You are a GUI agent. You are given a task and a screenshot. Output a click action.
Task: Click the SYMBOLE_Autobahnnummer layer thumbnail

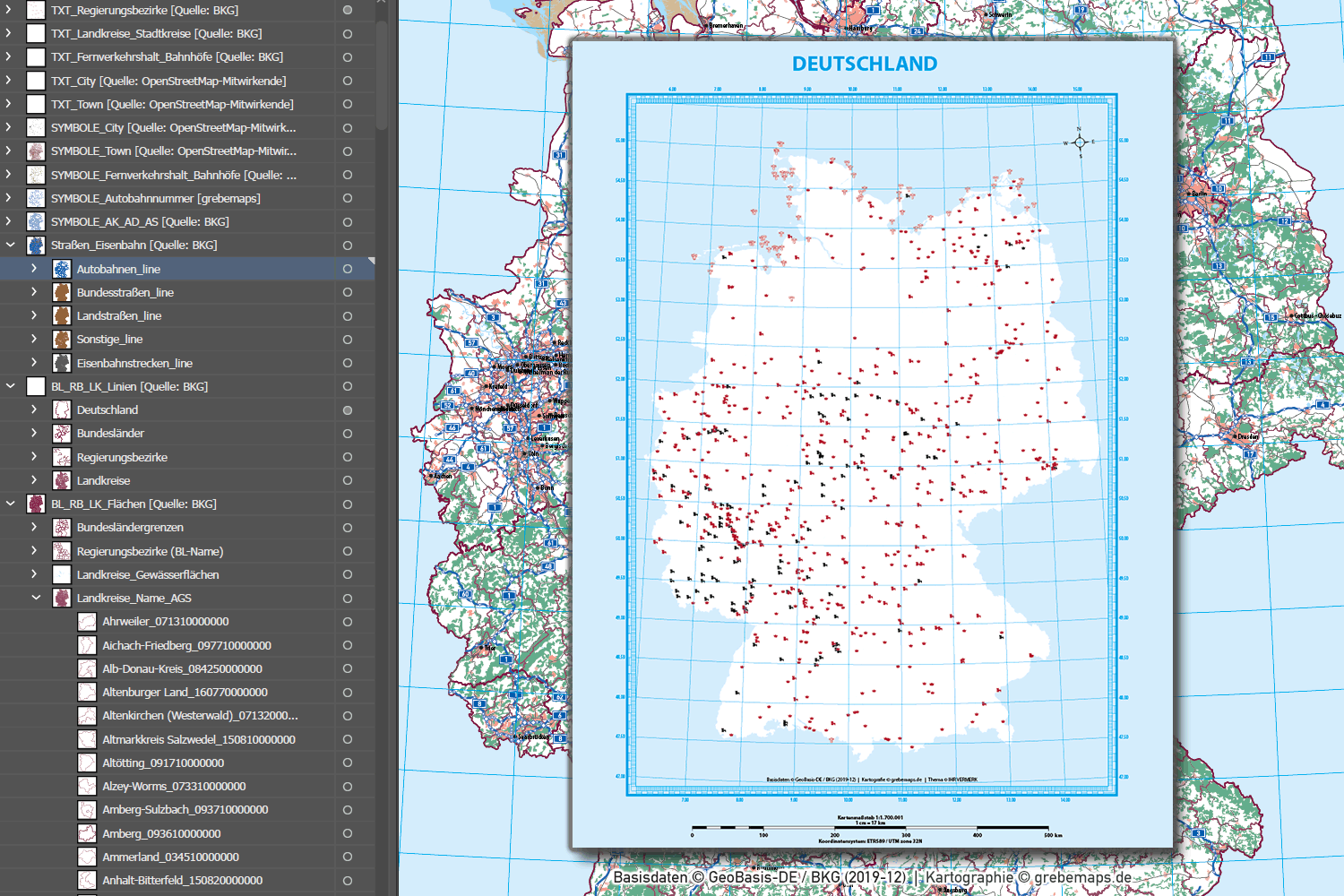click(x=36, y=198)
